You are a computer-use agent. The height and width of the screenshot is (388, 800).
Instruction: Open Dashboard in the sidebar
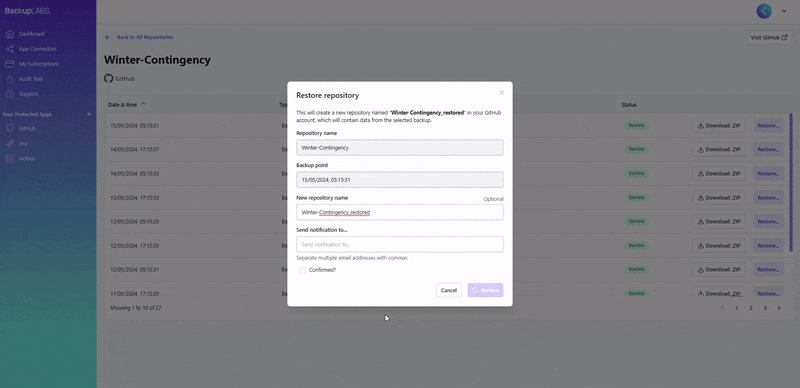pyautogui.click(x=32, y=34)
